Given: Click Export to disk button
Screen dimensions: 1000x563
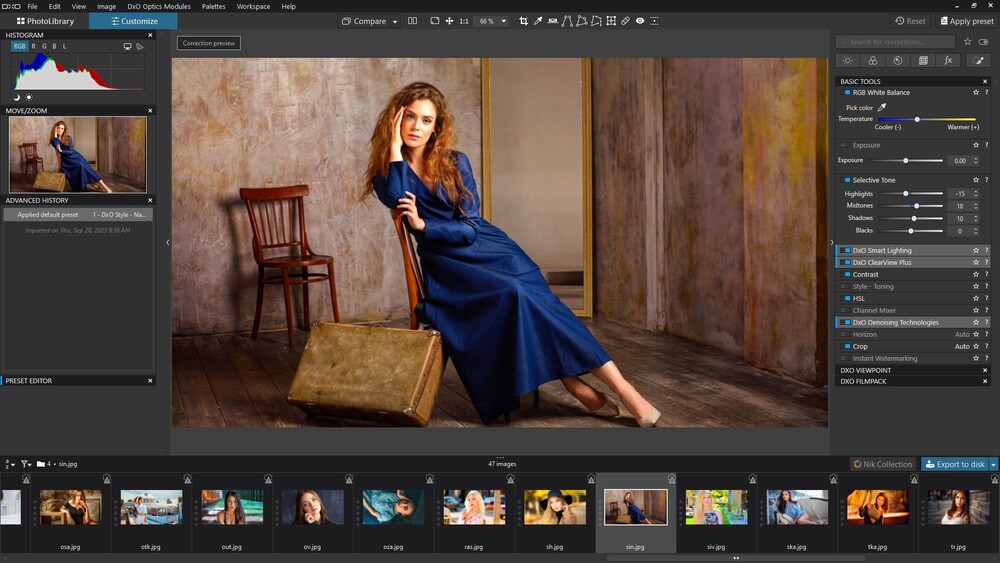Looking at the screenshot, I should click(x=955, y=464).
